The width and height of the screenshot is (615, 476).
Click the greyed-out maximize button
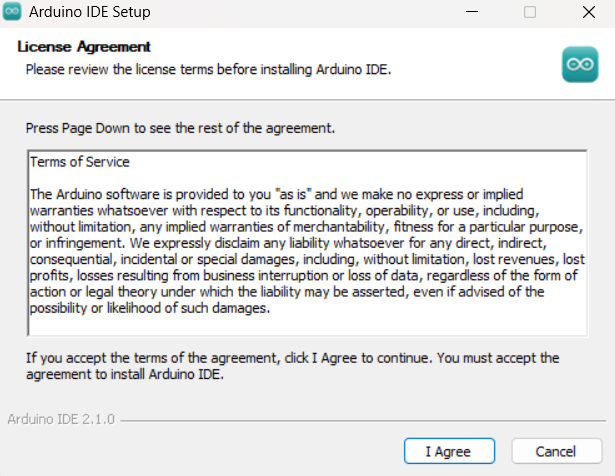coord(530,13)
